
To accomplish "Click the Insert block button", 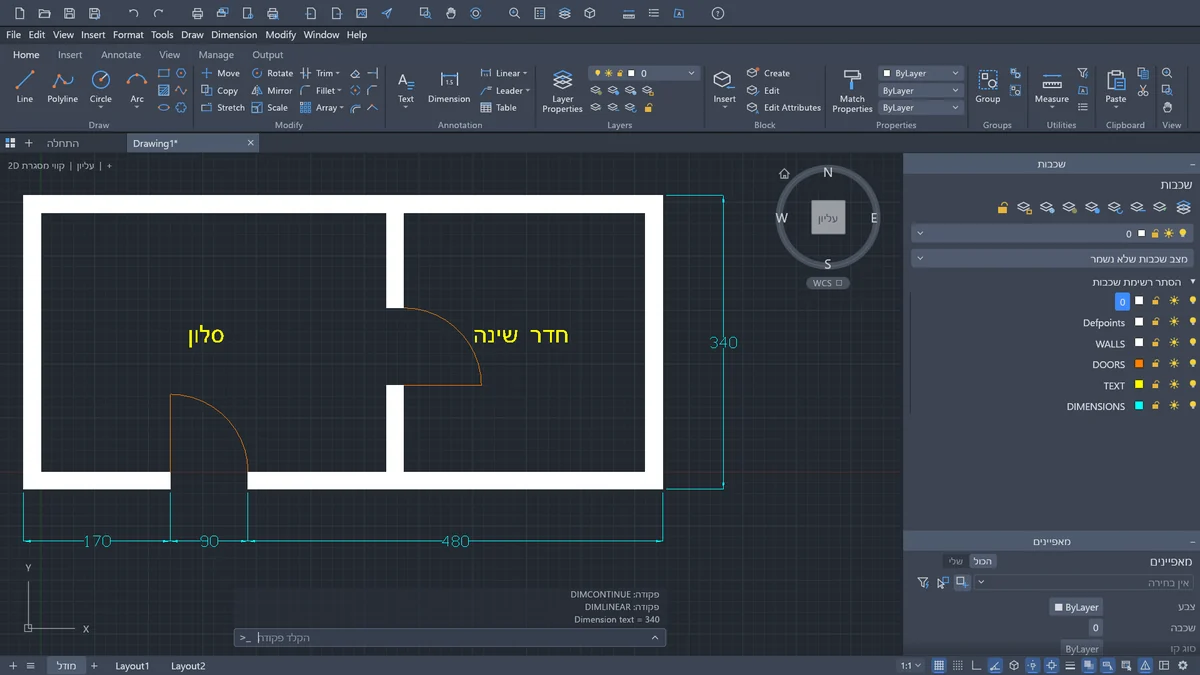I will tap(724, 87).
